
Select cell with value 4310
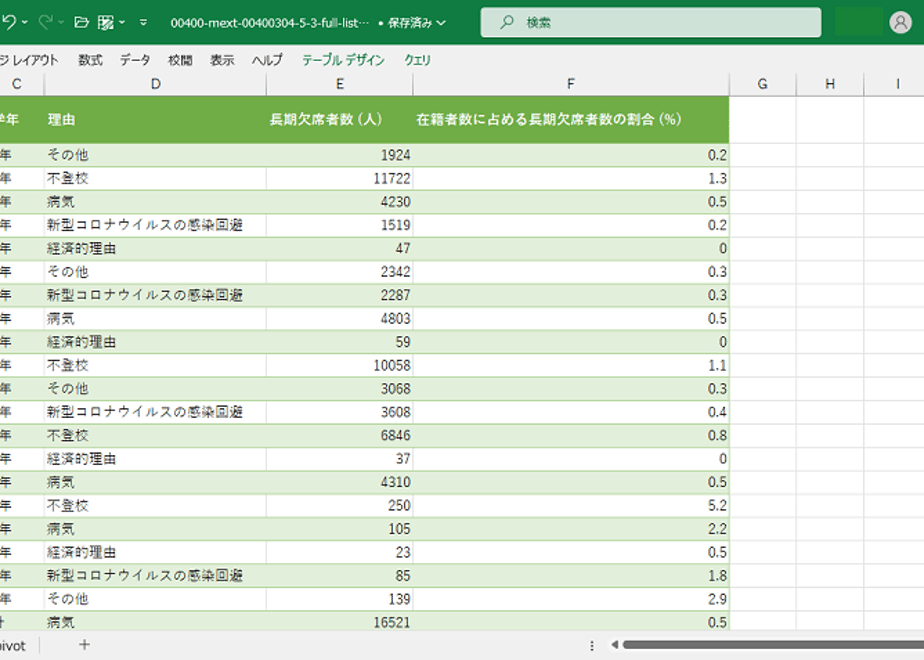tap(339, 482)
